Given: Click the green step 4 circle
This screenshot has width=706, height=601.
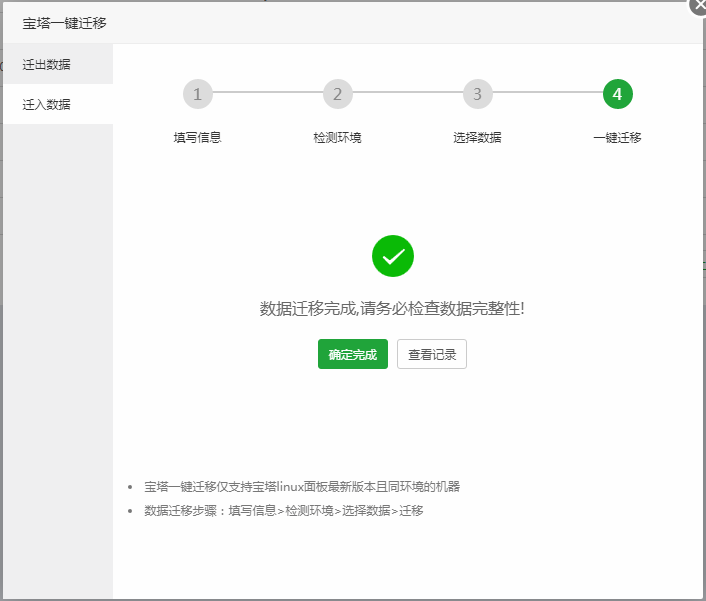Looking at the screenshot, I should point(617,94).
